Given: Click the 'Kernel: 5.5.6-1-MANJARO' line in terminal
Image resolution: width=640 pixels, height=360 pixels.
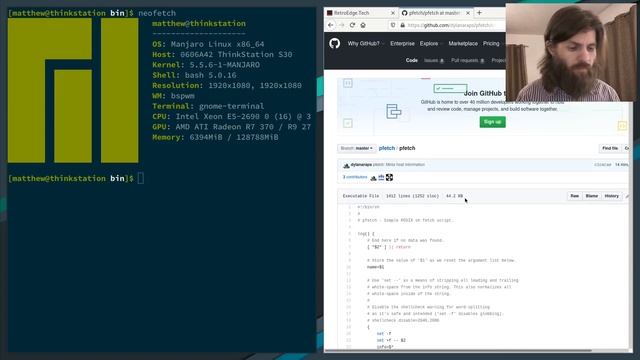Looking at the screenshot, I should [206, 64].
